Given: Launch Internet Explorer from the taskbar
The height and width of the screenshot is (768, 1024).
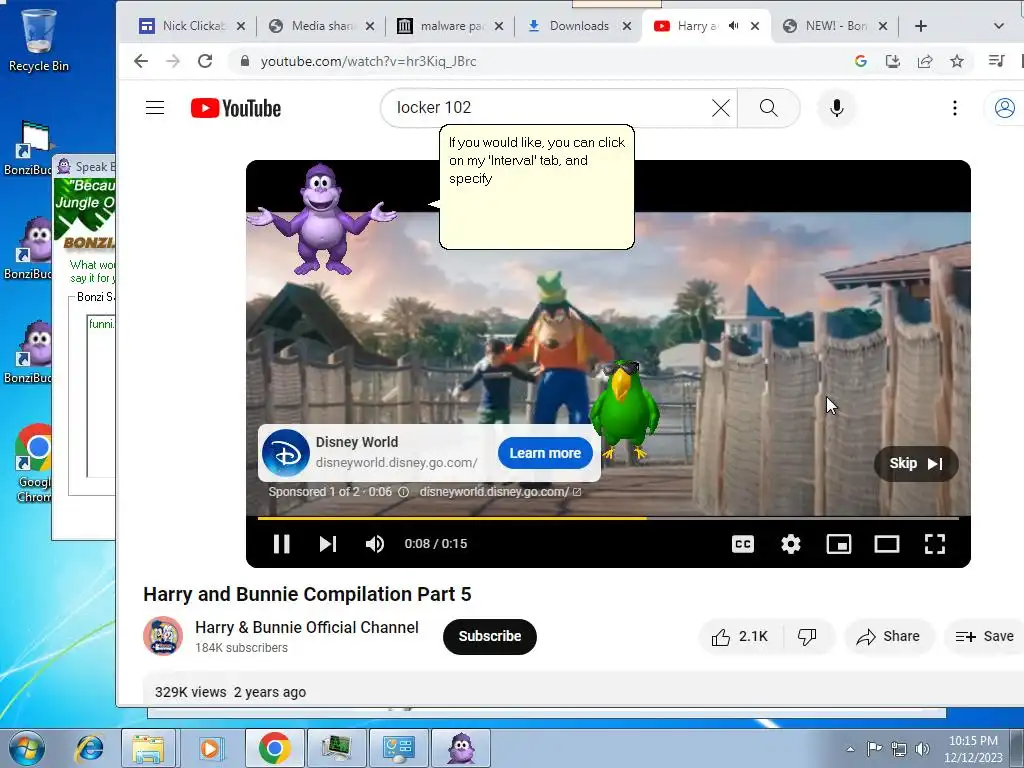Looking at the screenshot, I should coord(90,748).
